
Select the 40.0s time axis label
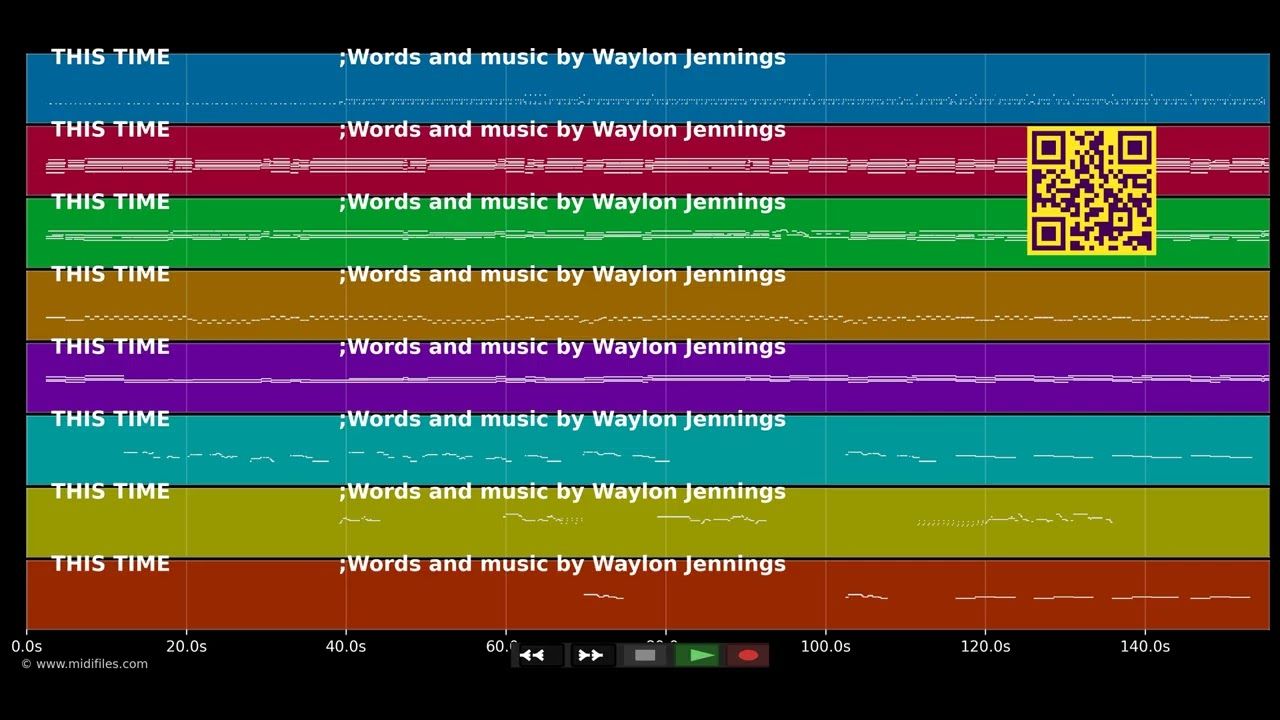[x=346, y=647]
